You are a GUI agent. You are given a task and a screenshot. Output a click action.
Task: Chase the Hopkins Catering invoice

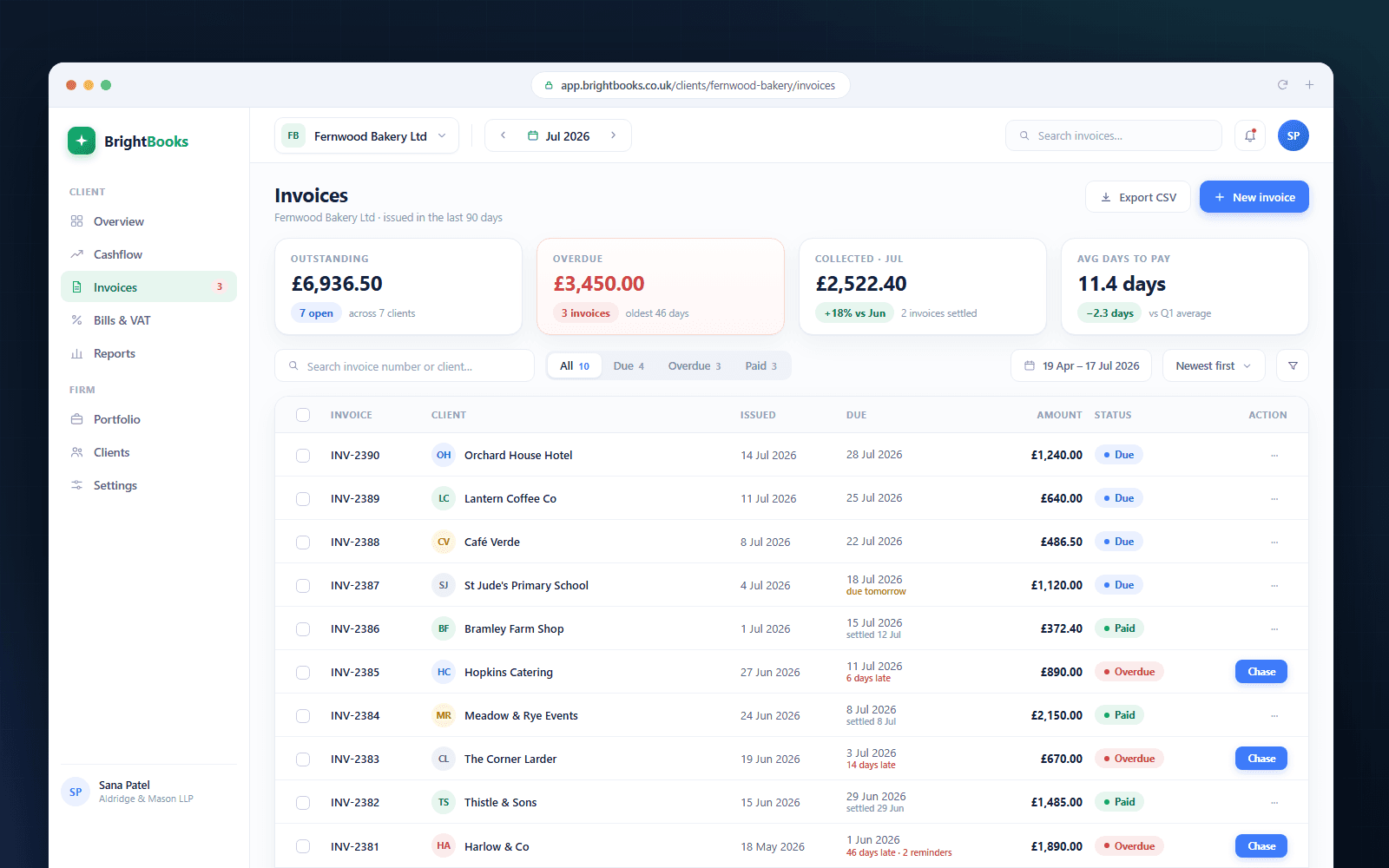[x=1261, y=672]
